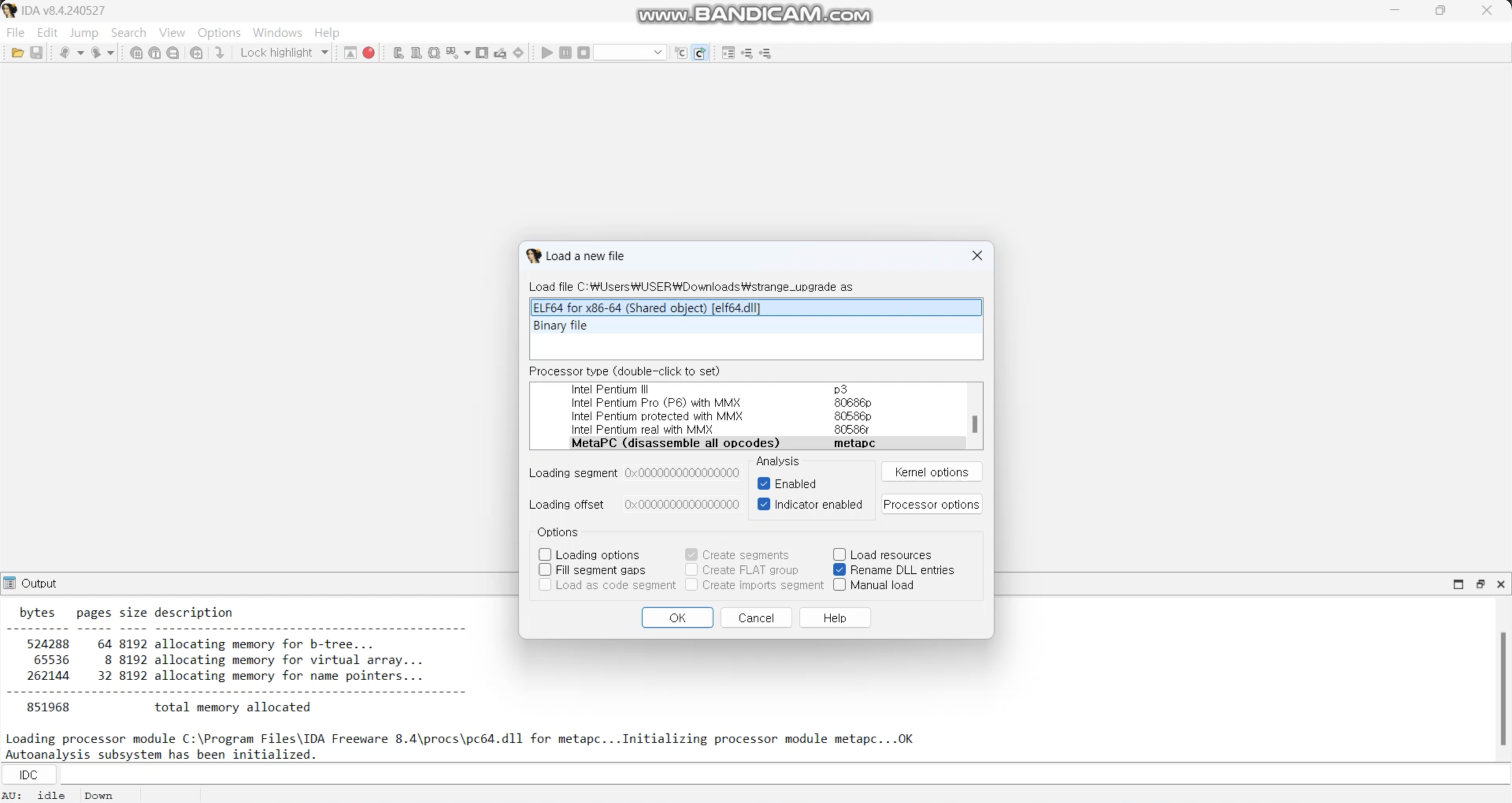Uncheck the Analysis Enabled checkbox

(763, 483)
